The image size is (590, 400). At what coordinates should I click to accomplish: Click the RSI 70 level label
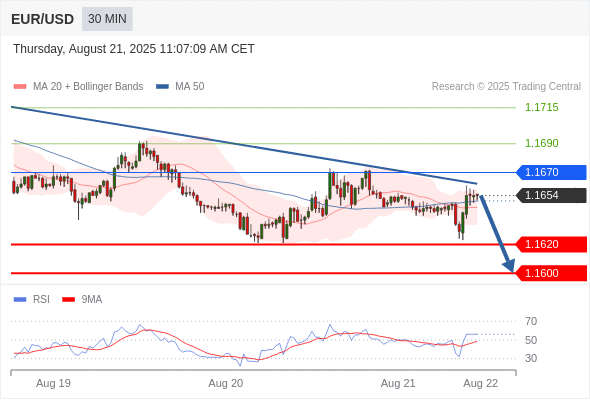pyautogui.click(x=531, y=321)
